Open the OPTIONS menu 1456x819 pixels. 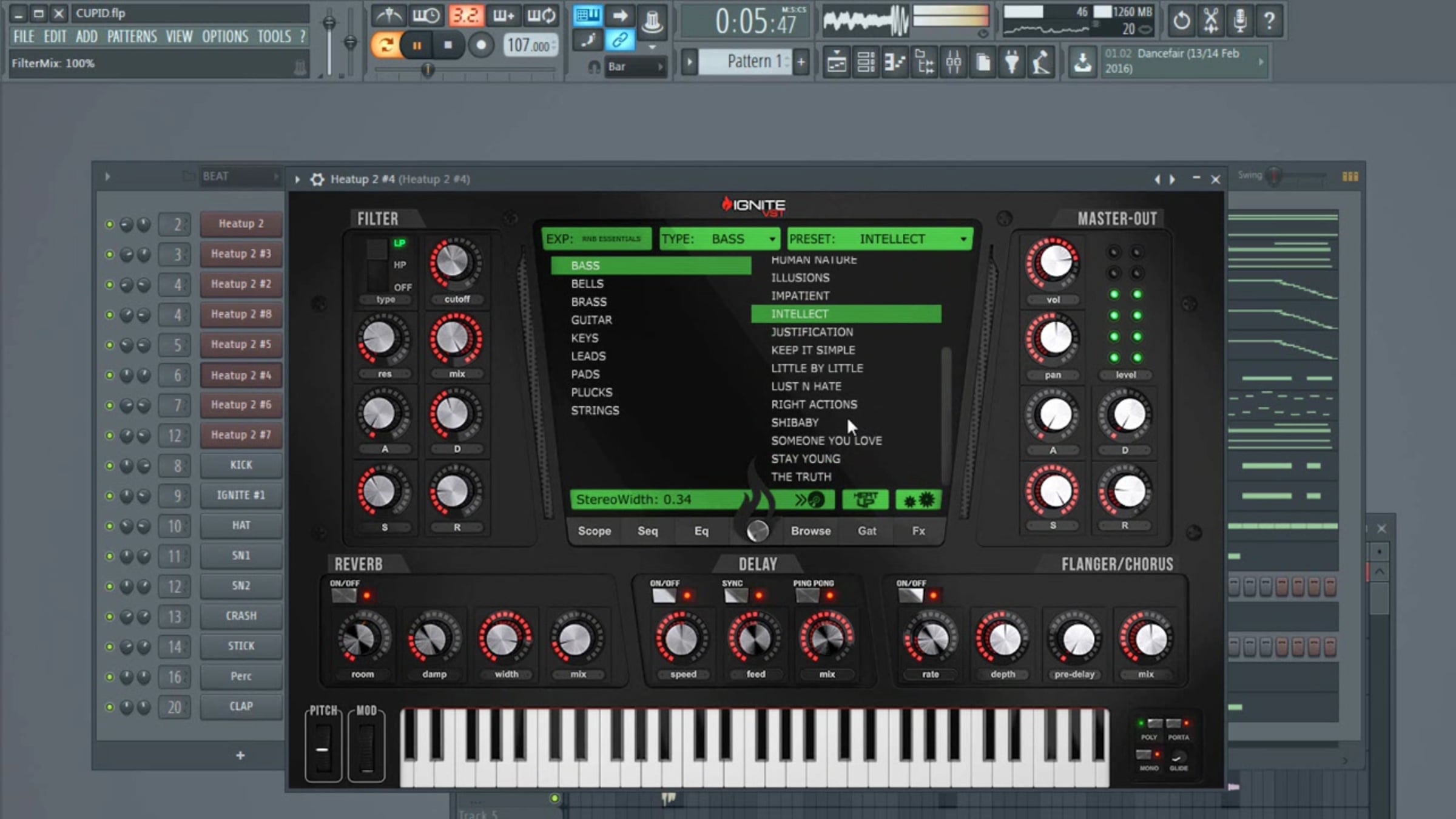pos(225,36)
